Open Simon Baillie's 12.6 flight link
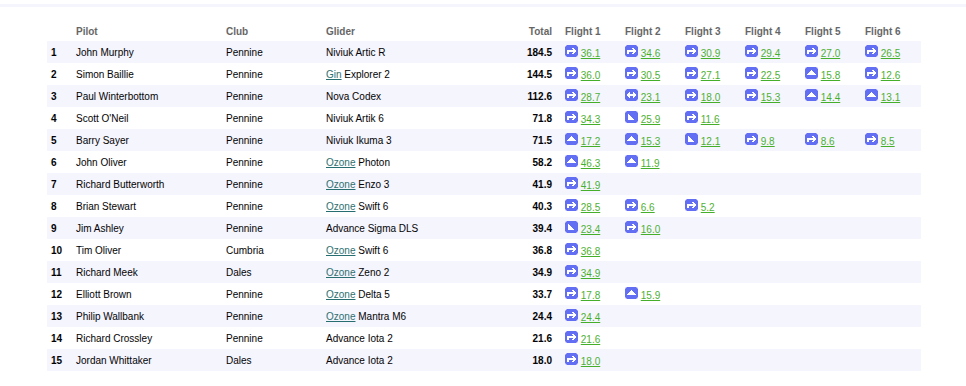The width and height of the screenshot is (966, 386). coord(890,76)
